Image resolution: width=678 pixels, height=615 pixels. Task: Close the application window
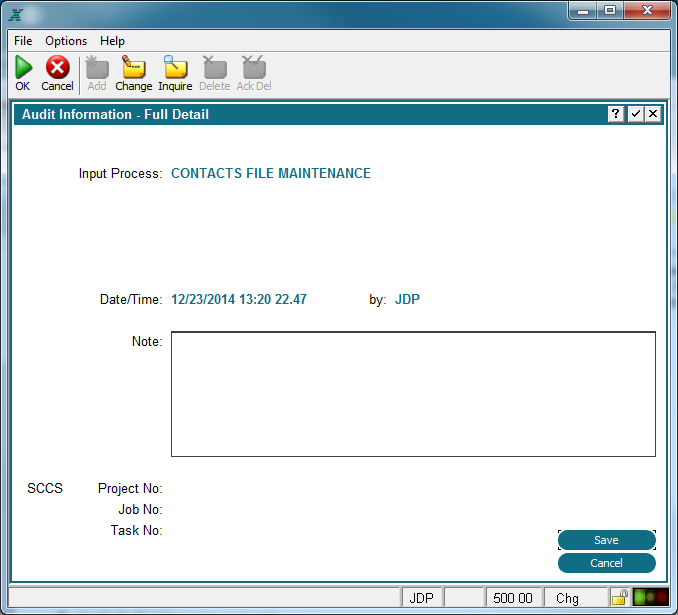647,10
